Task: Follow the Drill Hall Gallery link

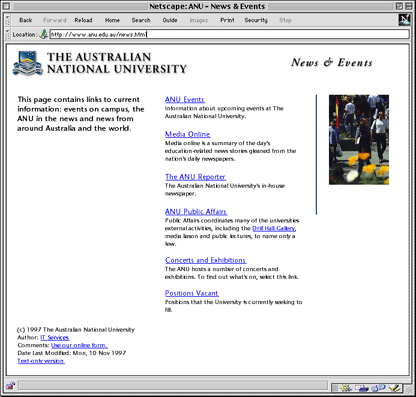Action: point(274,228)
